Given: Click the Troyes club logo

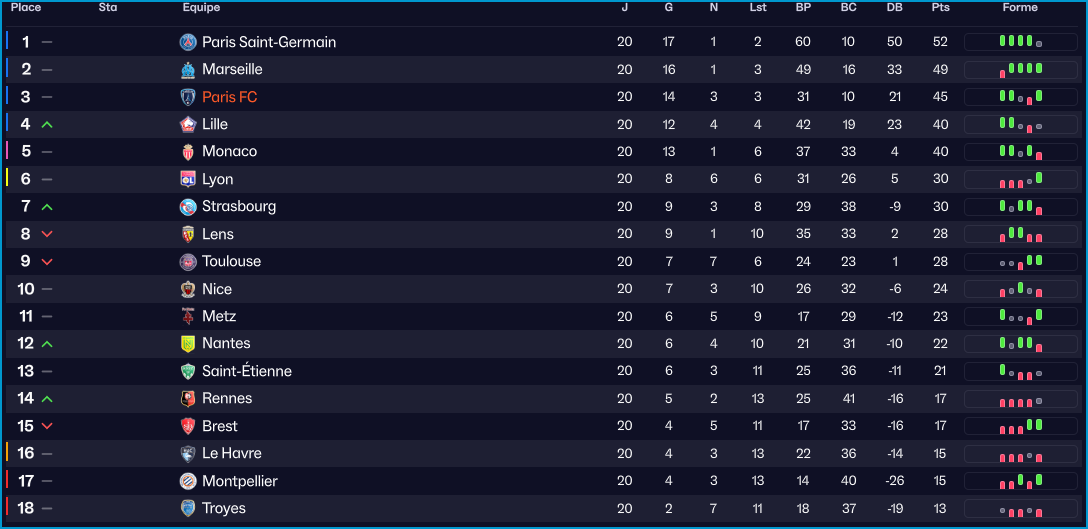Looking at the screenshot, I should tap(188, 508).
